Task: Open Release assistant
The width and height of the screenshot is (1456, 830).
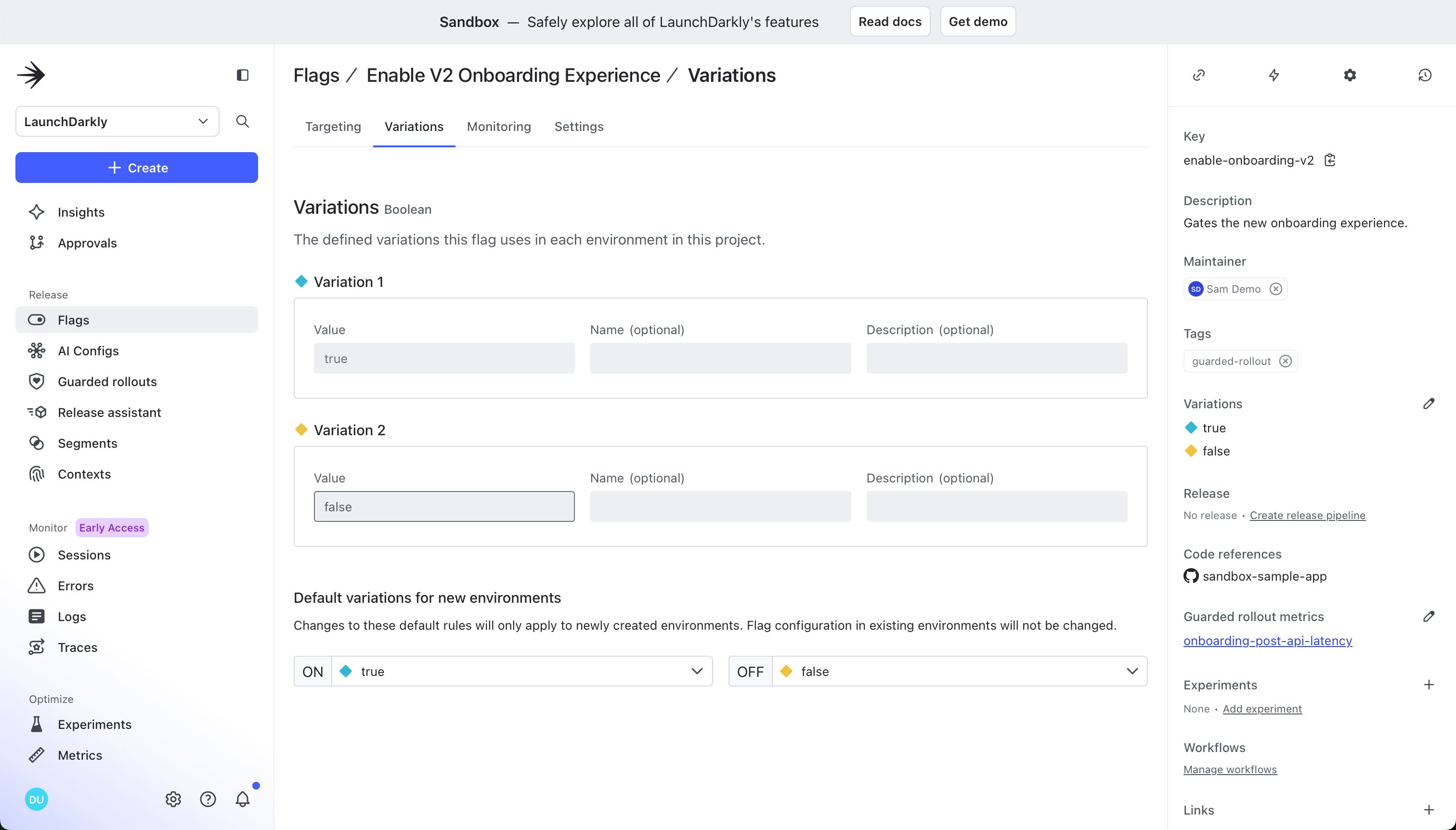Action: 137,412
